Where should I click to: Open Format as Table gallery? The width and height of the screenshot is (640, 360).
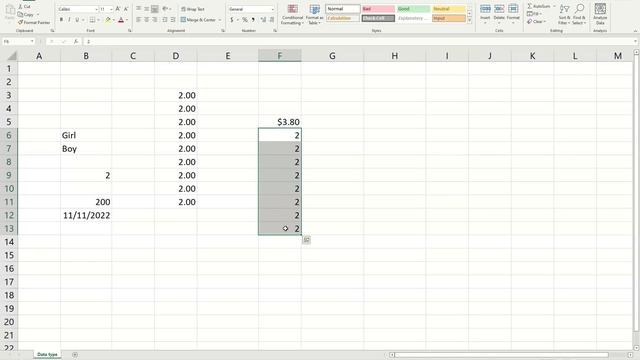pos(314,14)
